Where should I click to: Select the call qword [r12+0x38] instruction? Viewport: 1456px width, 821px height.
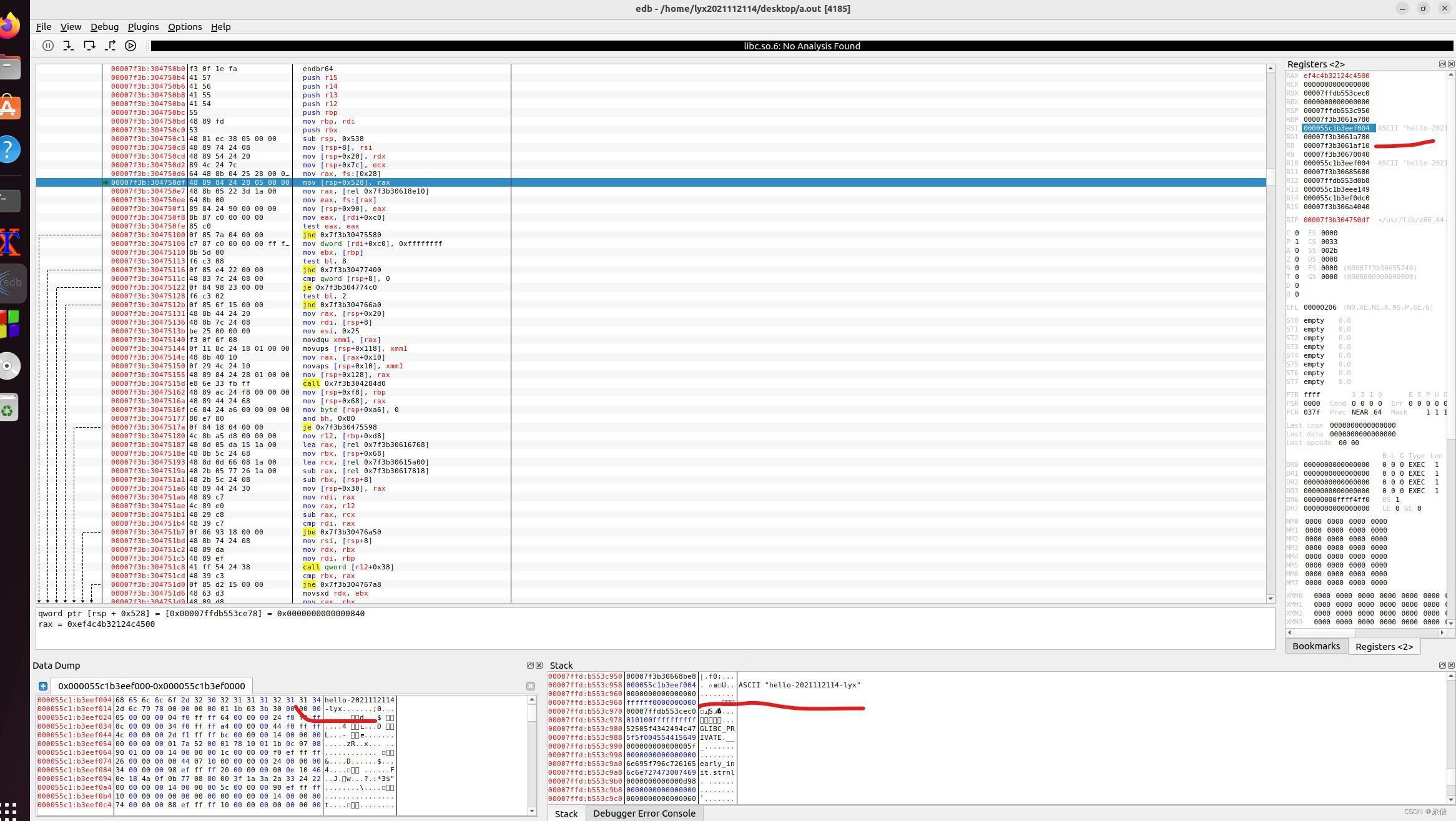coord(651,567)
